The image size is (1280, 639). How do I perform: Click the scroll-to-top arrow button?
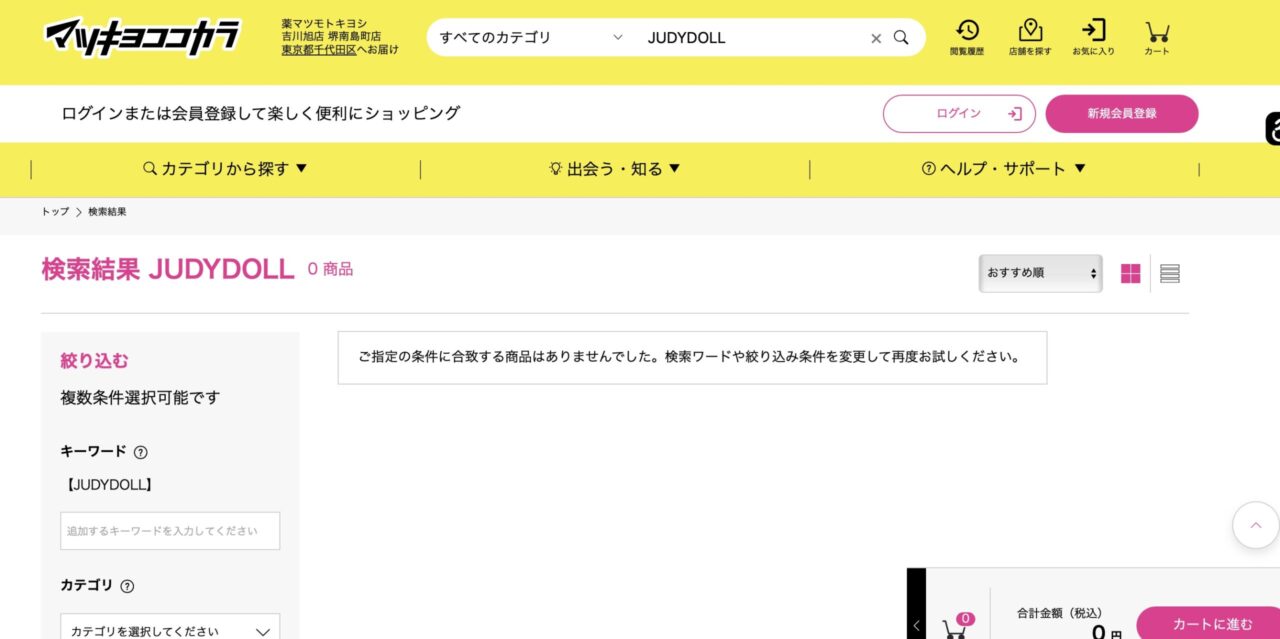(1256, 525)
